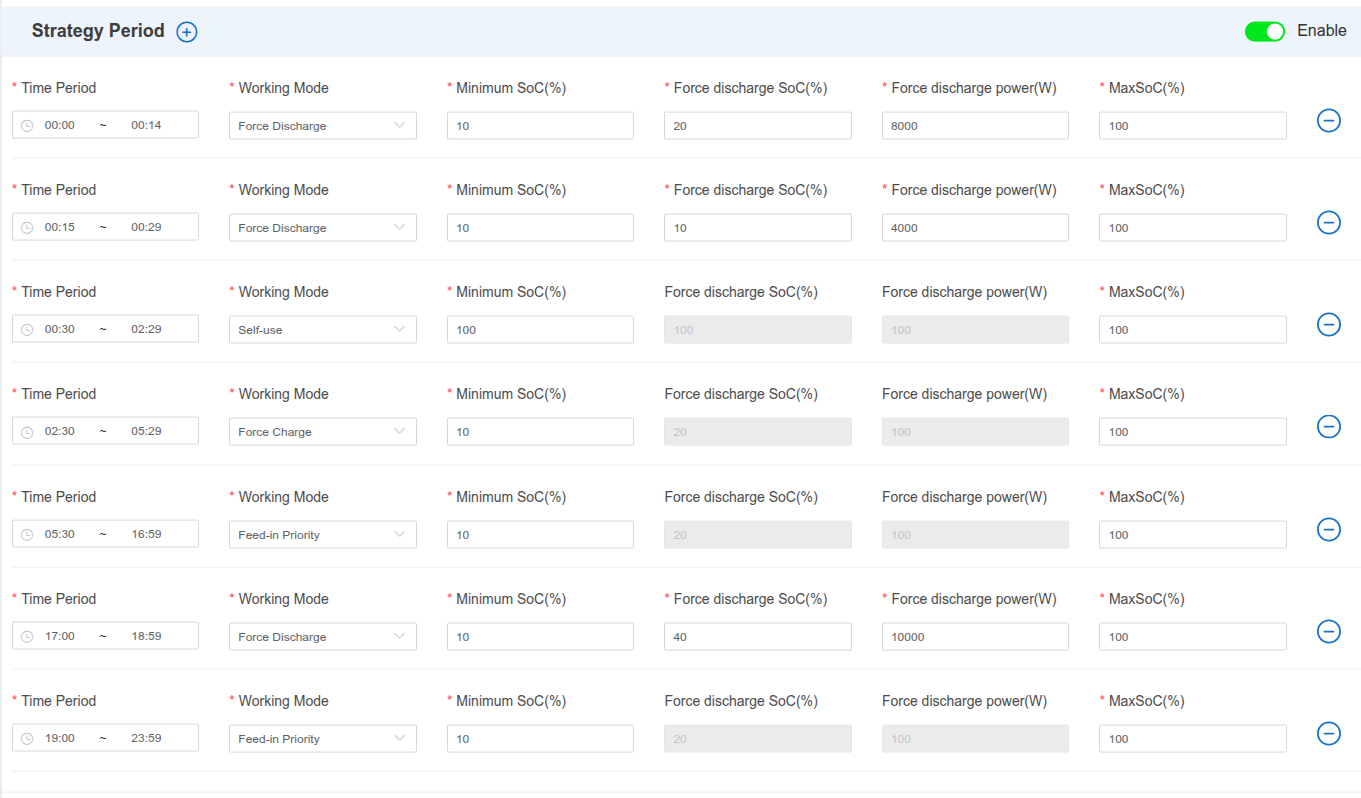Remove the 19:00 ~ 23:59 period row
Screen dimensions: 1361x798
[x=1328, y=734]
